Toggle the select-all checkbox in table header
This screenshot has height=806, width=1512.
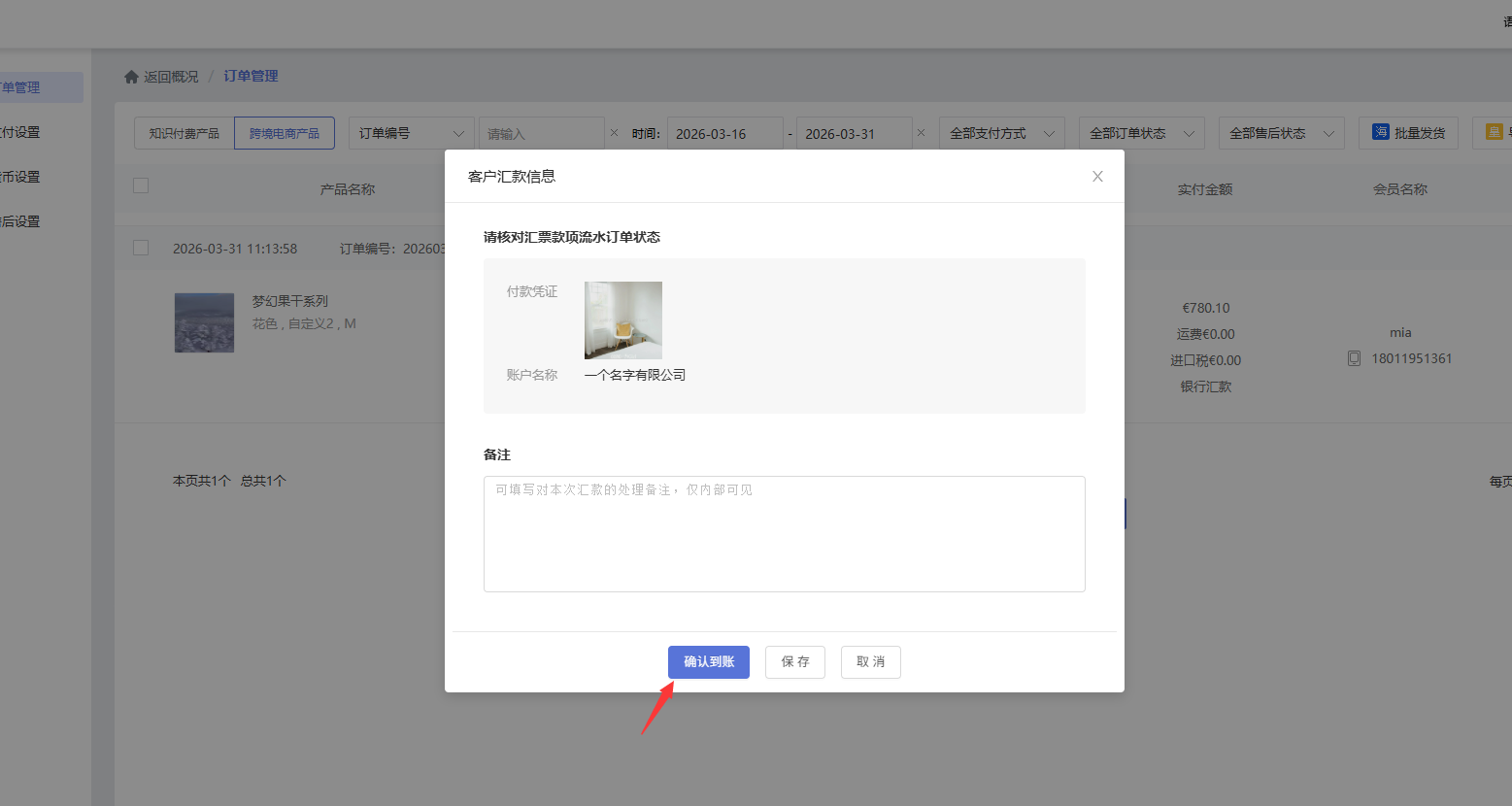coord(141,185)
